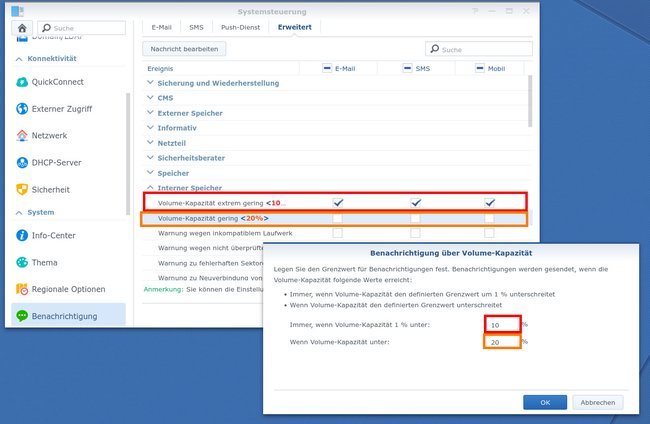This screenshot has width=650, height=424.
Task: Confirm dialog with OK button
Action: (545, 402)
